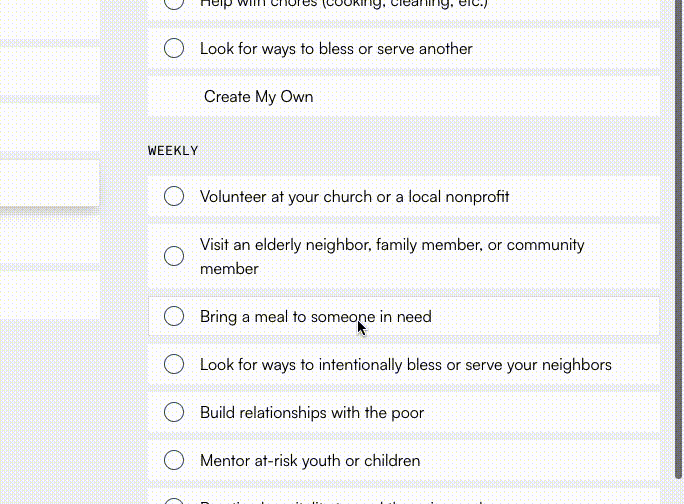Check 'Volunteer at your church or a local nonprofit'
The height and width of the screenshot is (504, 684).
point(174,196)
